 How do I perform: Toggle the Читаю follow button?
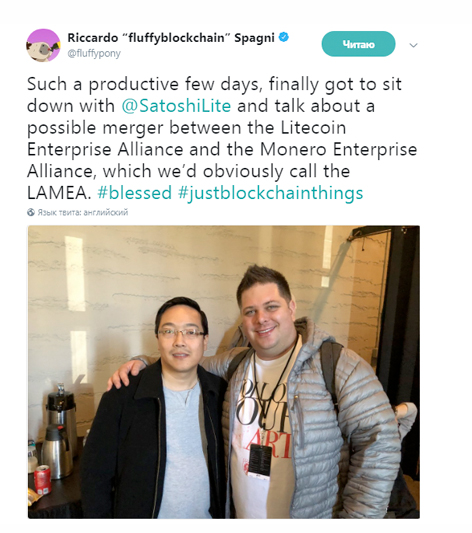pyautogui.click(x=358, y=44)
